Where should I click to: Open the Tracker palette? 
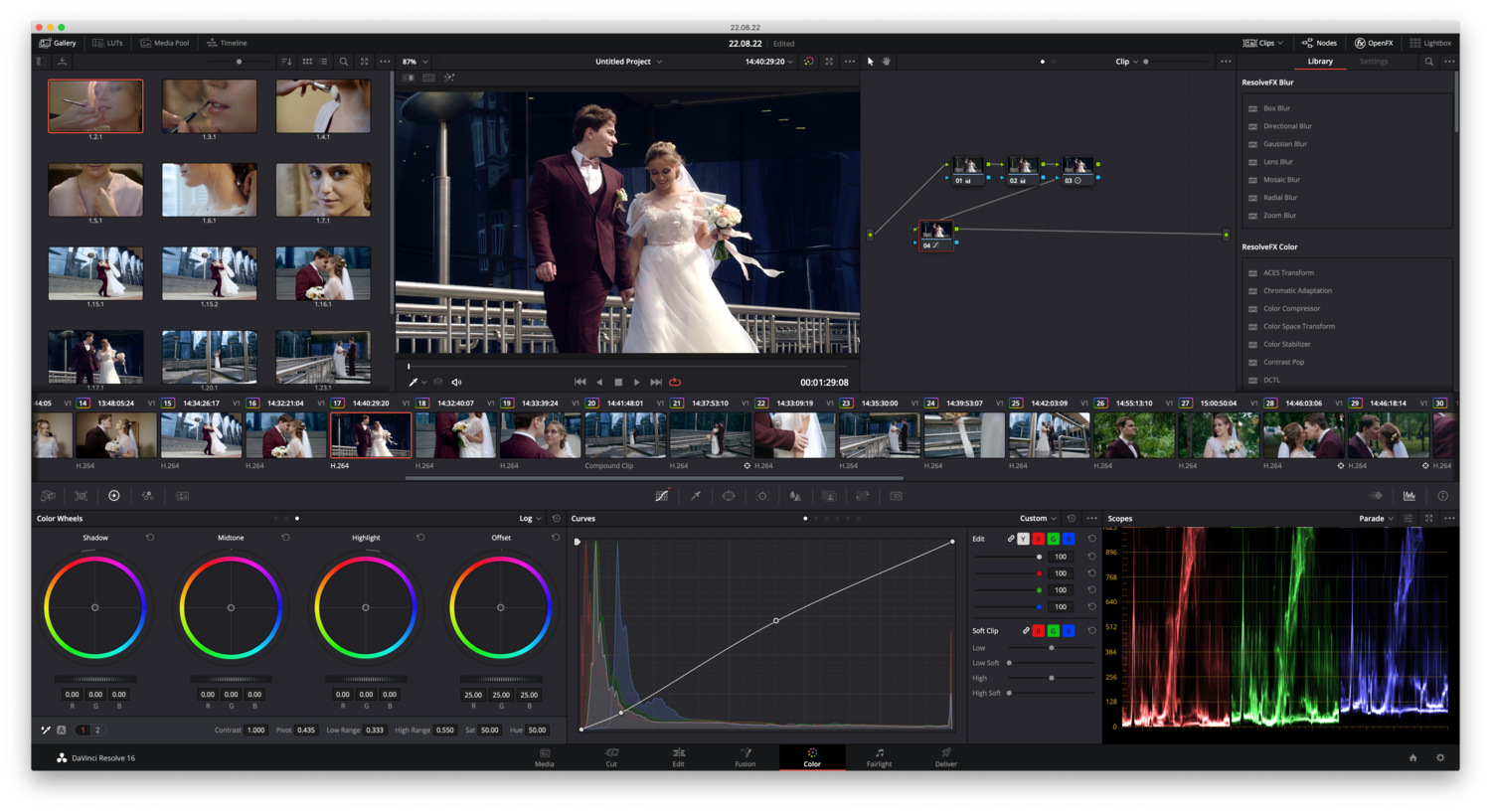762,496
